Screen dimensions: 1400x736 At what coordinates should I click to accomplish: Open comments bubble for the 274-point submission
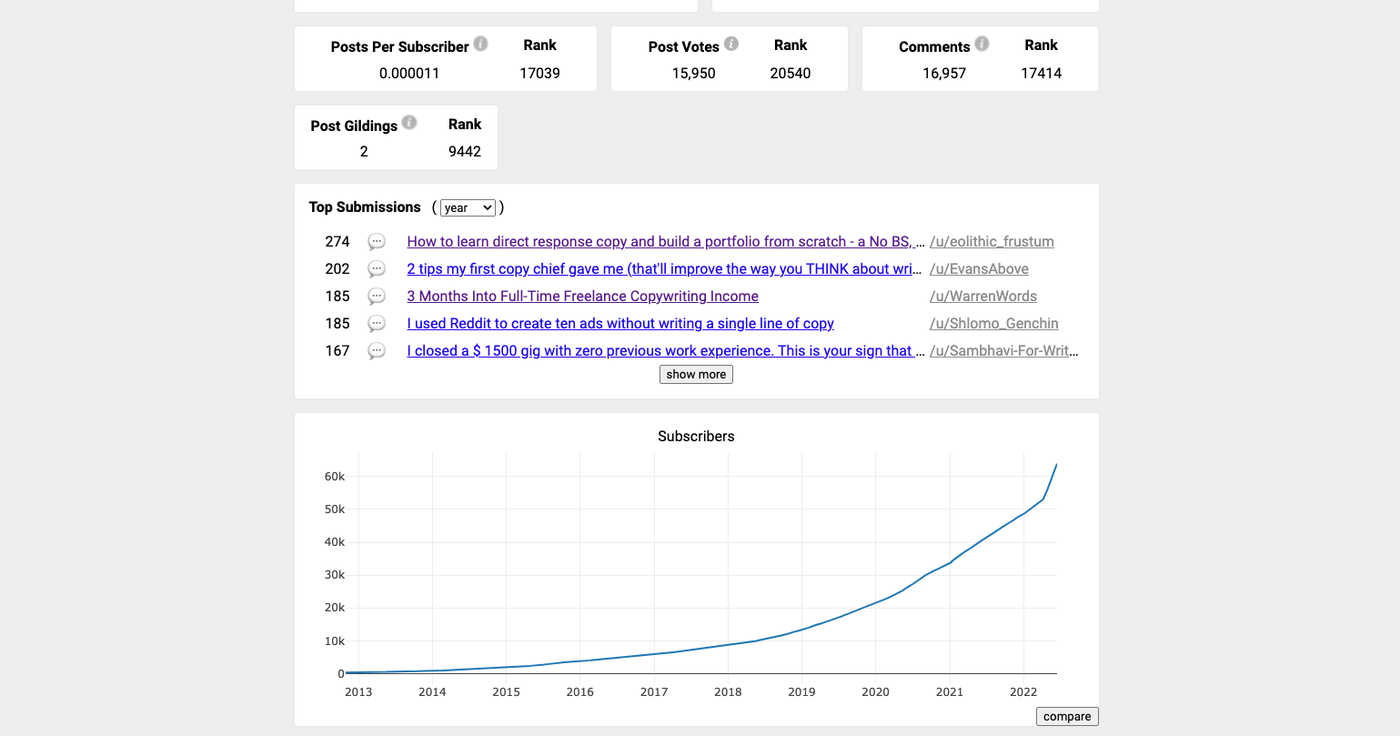coord(376,242)
